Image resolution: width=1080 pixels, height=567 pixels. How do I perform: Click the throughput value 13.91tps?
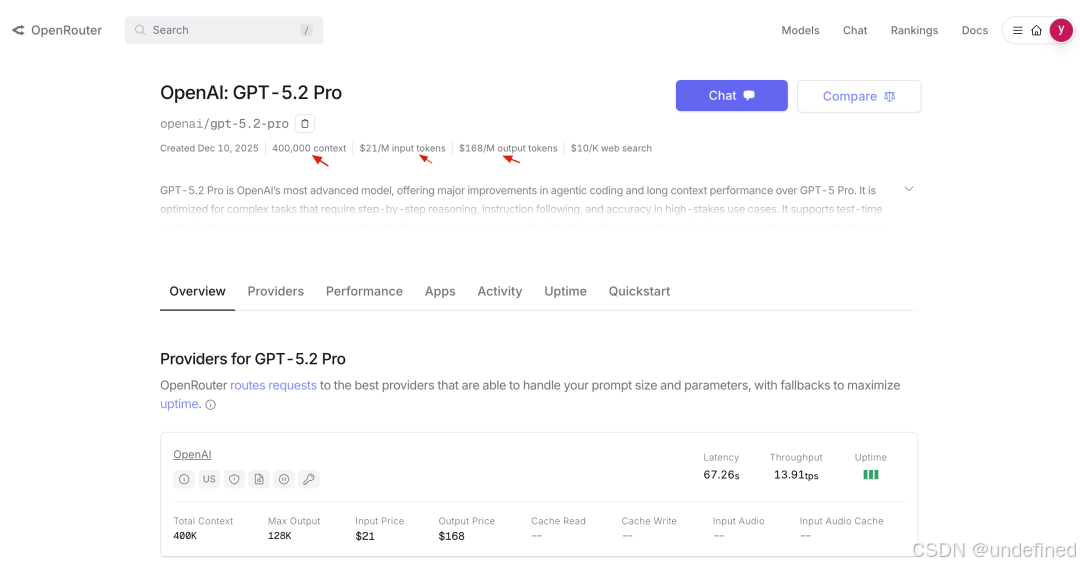[x=796, y=475]
